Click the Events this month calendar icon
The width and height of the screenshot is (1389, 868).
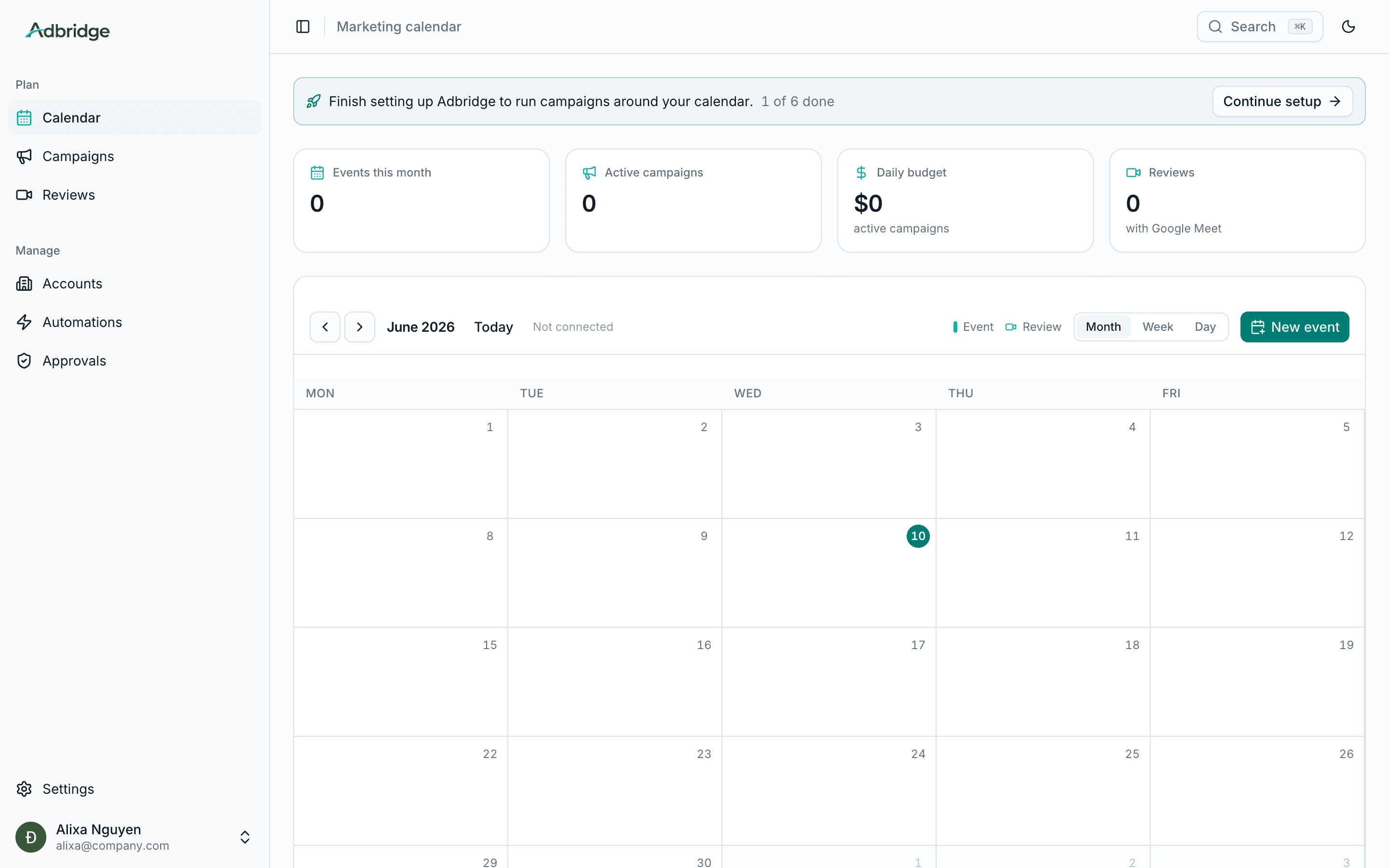[317, 172]
